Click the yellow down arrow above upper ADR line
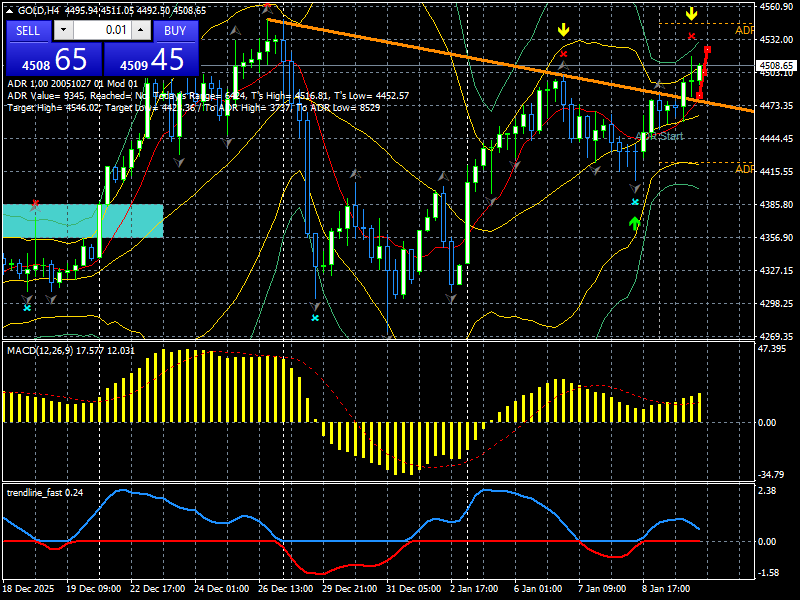The image size is (800, 600). point(691,13)
